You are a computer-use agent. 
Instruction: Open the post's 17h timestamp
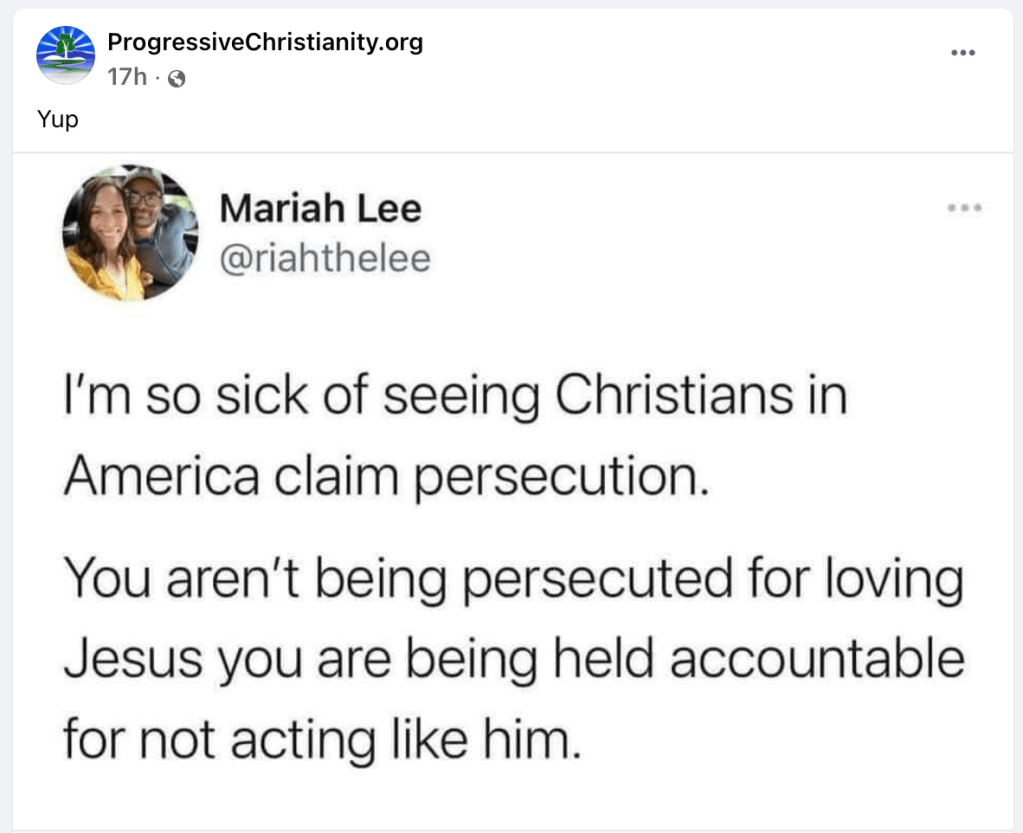(125, 77)
